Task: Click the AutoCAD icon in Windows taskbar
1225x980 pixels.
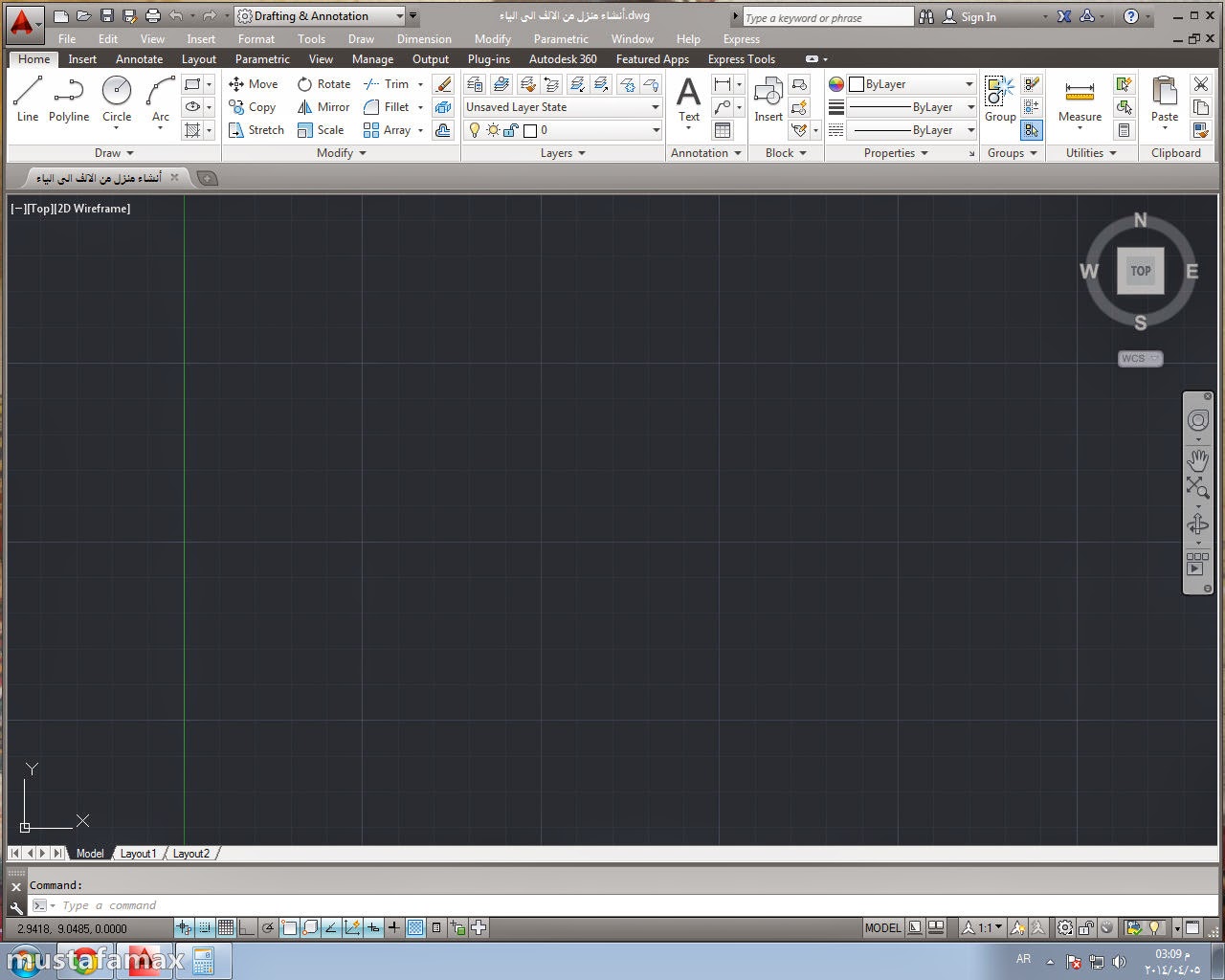Action: pos(145,960)
